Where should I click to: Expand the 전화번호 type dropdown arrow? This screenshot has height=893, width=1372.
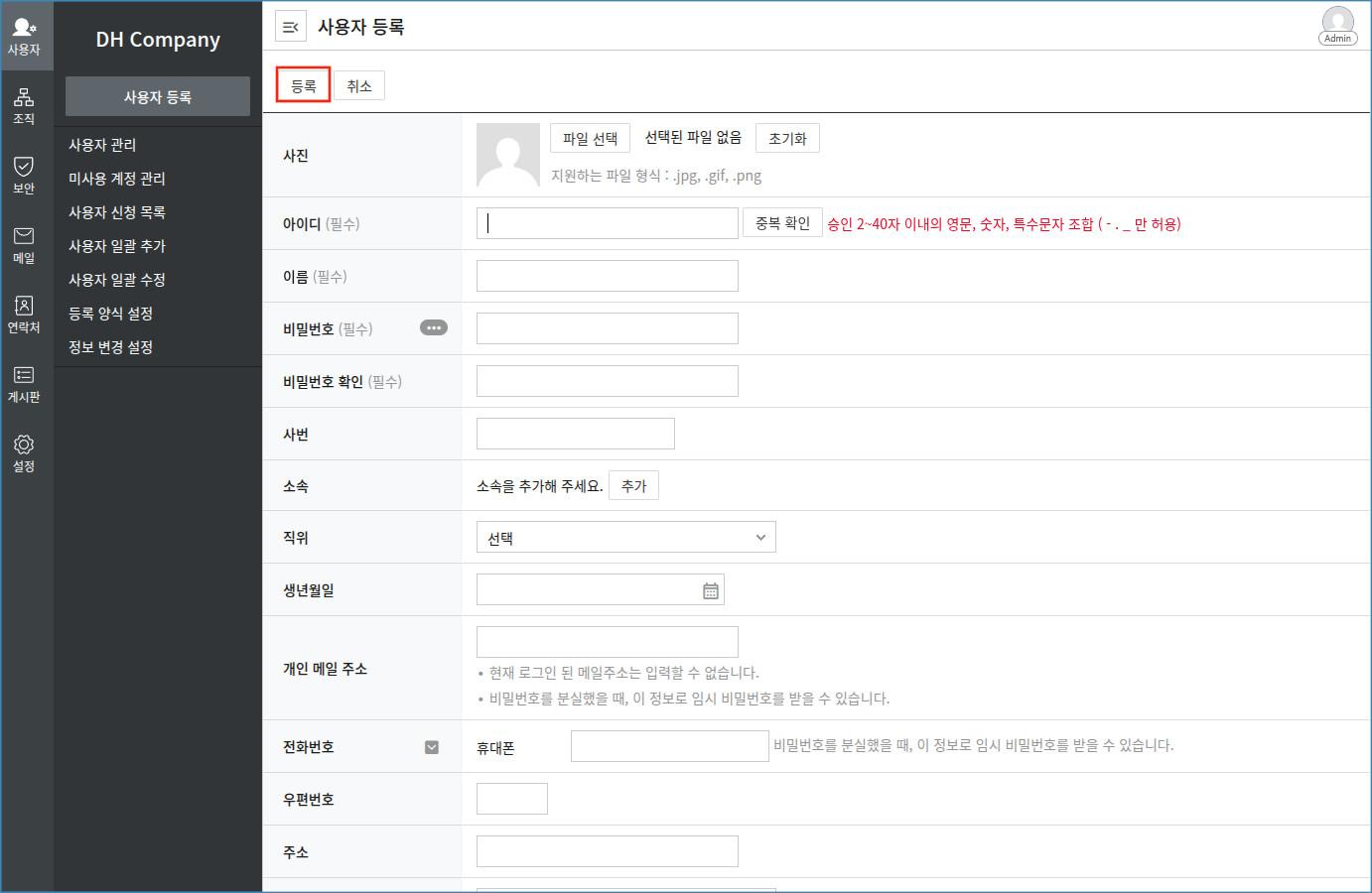click(432, 747)
